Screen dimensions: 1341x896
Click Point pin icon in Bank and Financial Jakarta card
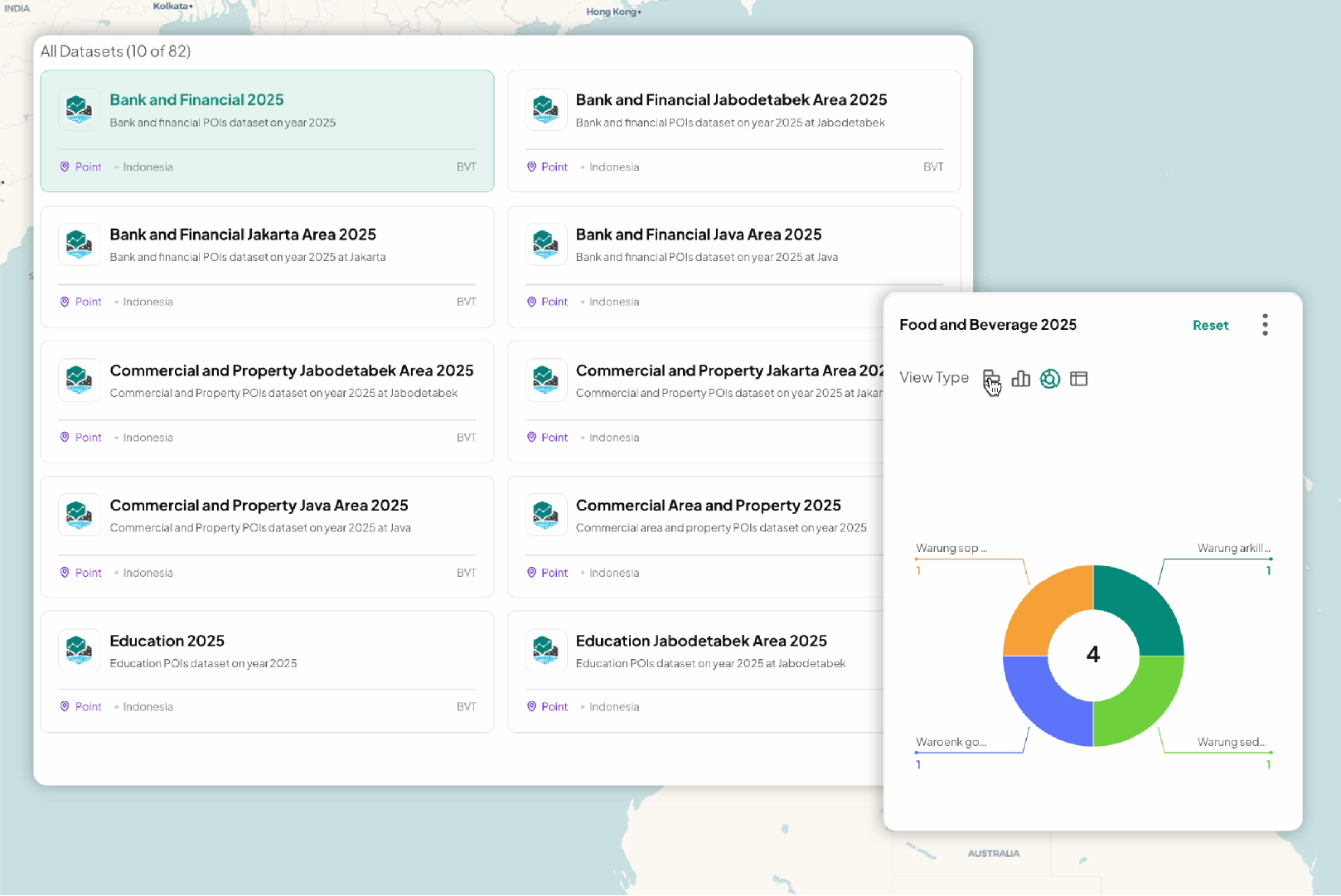coord(65,303)
